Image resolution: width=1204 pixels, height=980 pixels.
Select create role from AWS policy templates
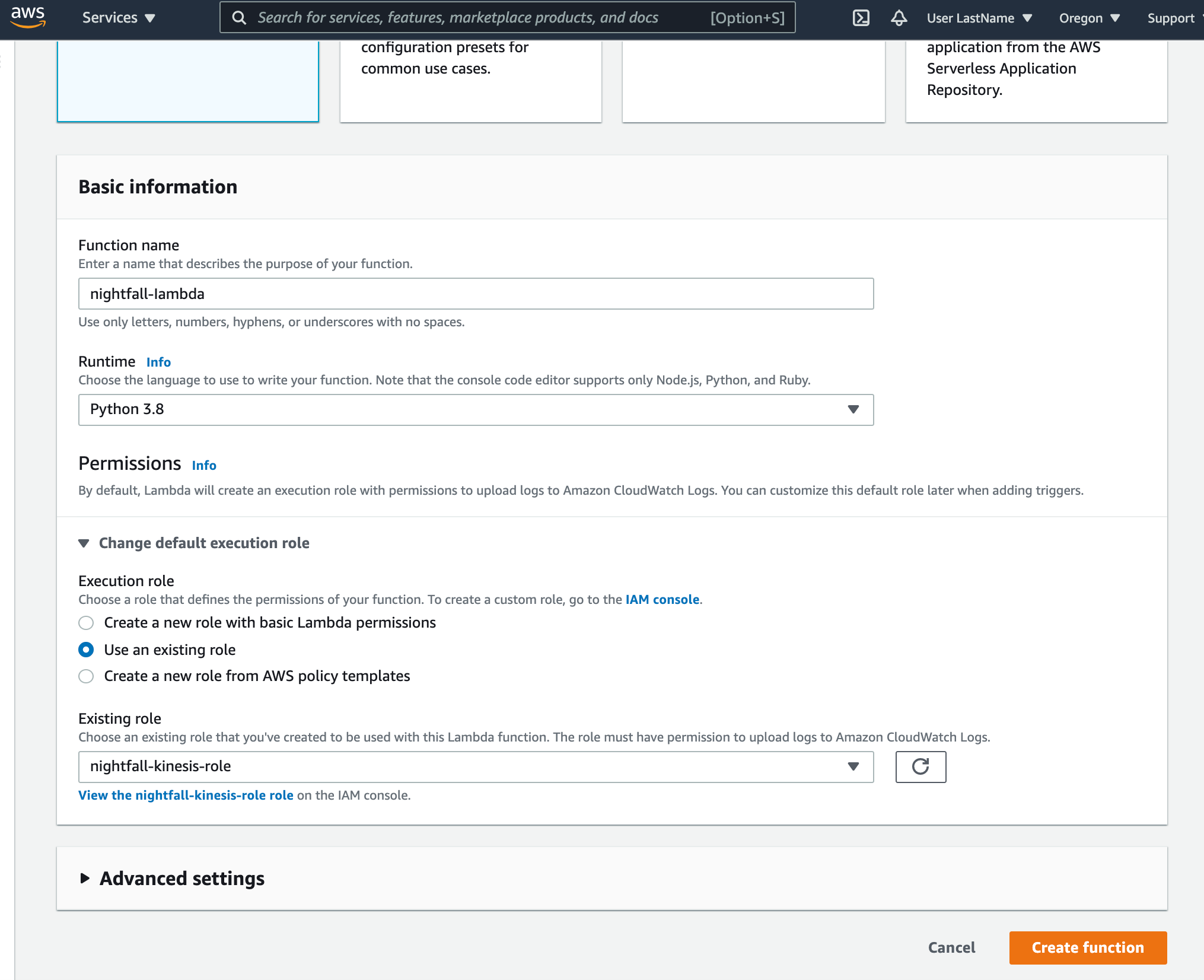click(86, 676)
